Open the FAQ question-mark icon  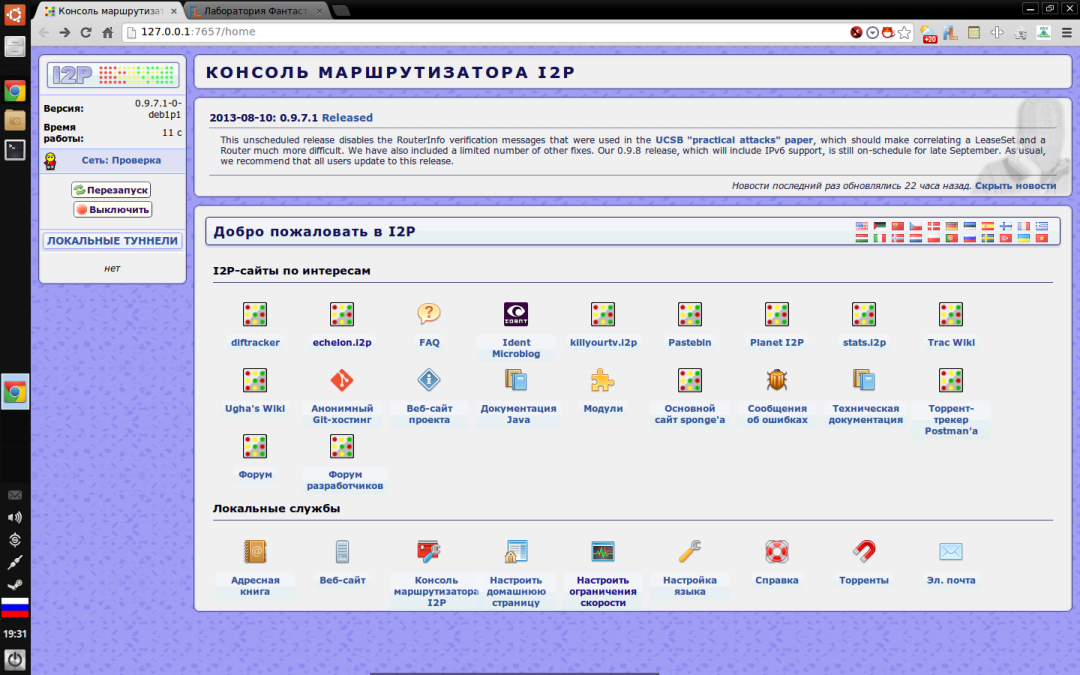click(x=429, y=314)
